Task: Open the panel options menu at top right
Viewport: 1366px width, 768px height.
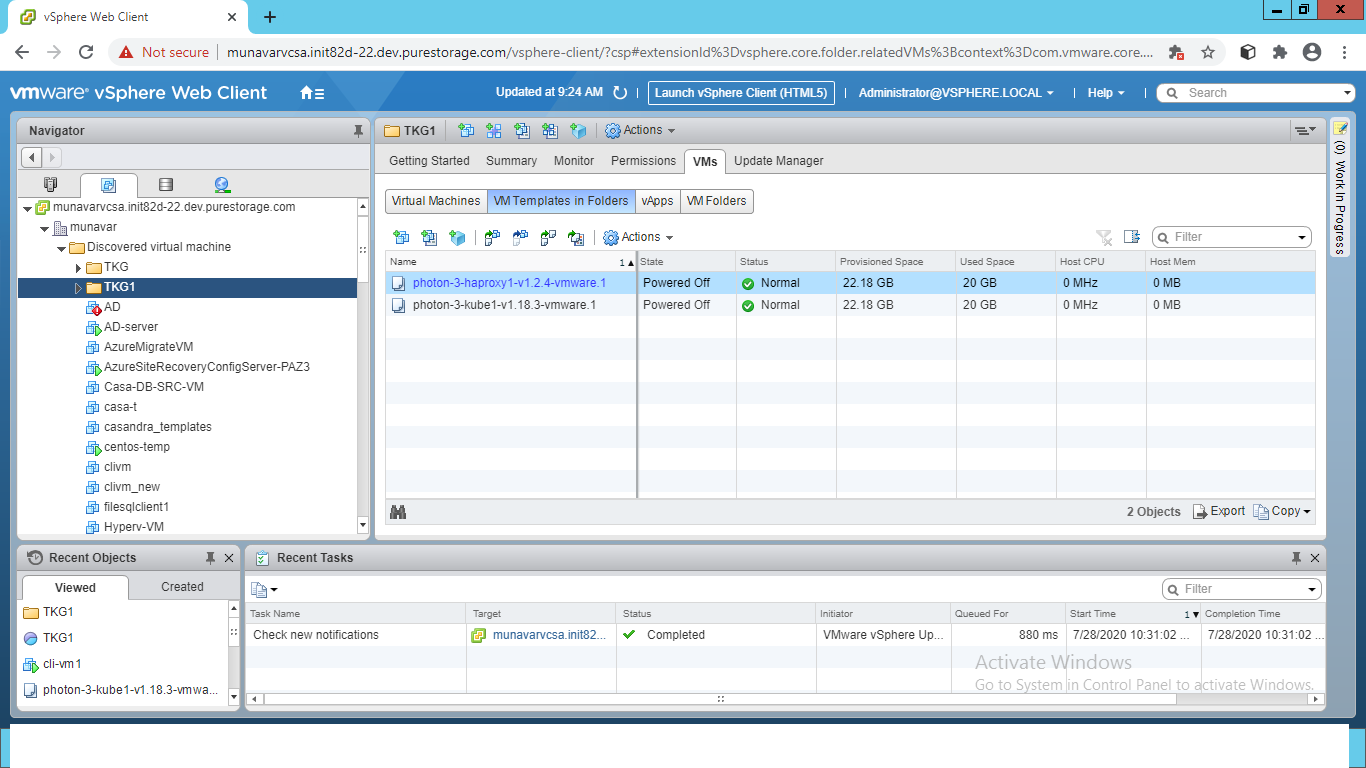Action: 1304,130
